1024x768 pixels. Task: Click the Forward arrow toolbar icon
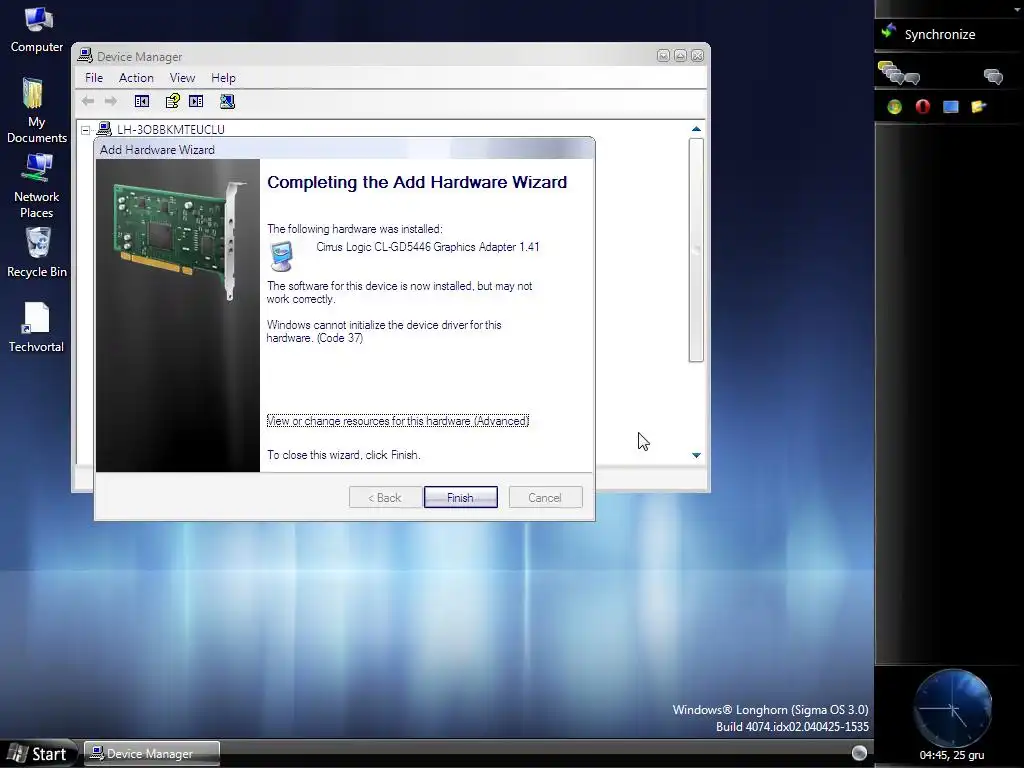point(111,101)
